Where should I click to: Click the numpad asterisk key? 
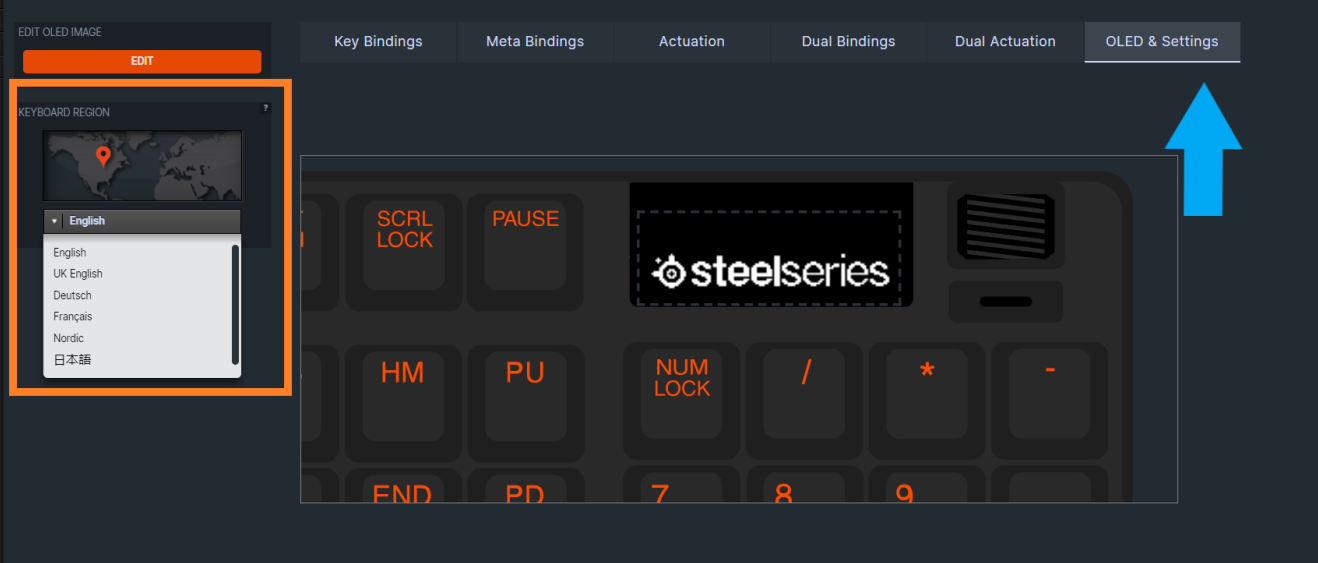click(927, 390)
